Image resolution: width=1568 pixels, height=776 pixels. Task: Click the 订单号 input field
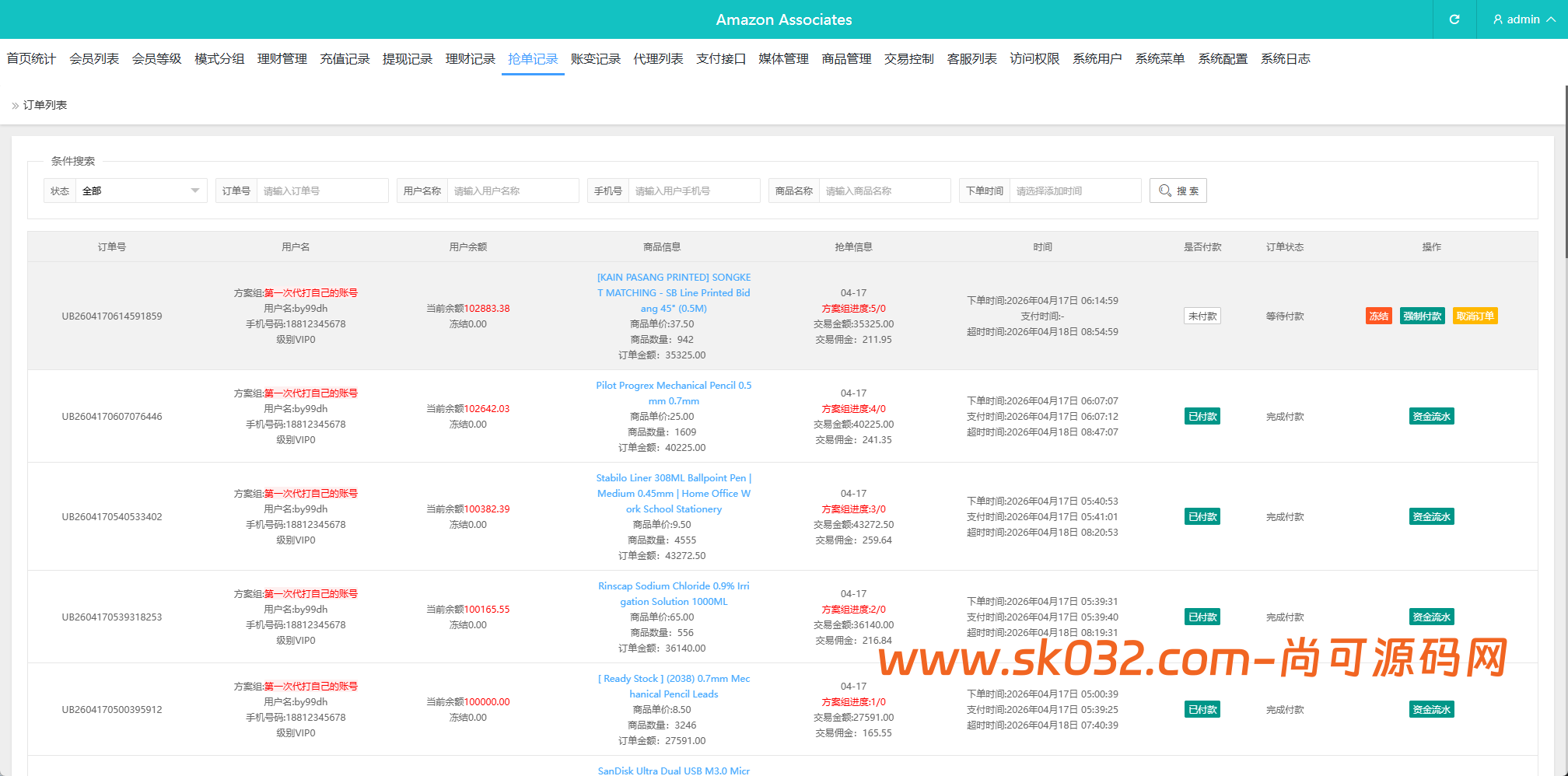point(322,191)
